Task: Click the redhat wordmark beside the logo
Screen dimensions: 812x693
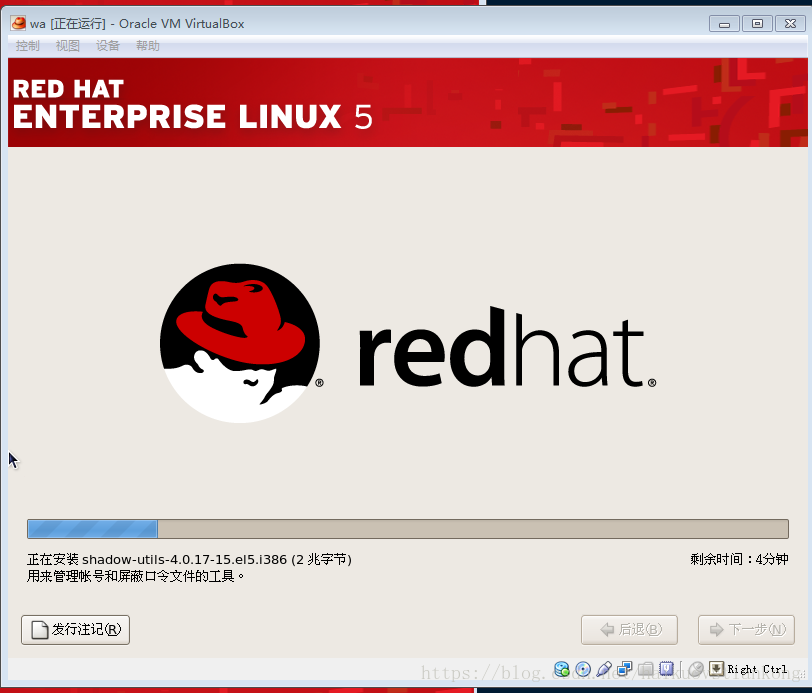Action: [x=508, y=347]
